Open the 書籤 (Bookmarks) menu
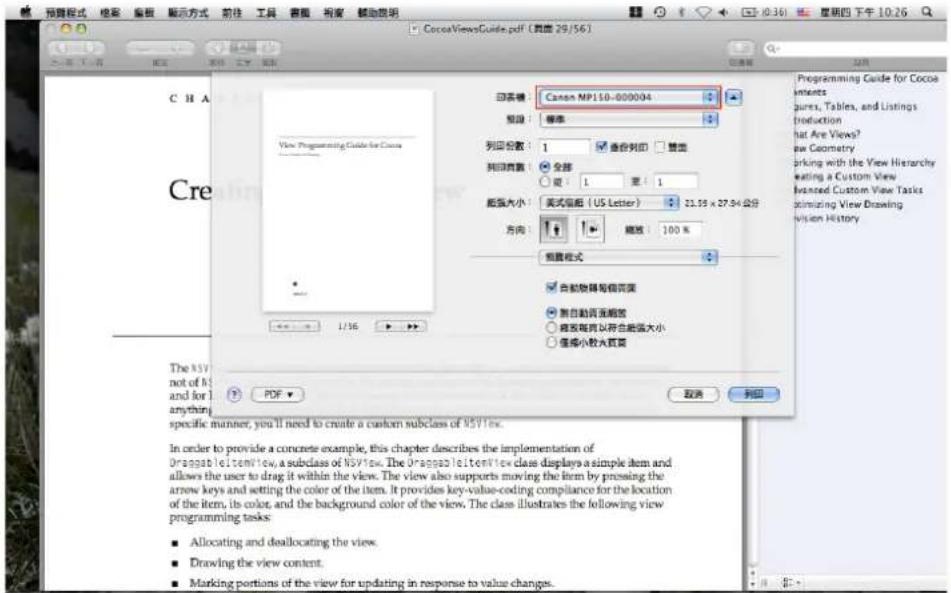 tap(300, 12)
